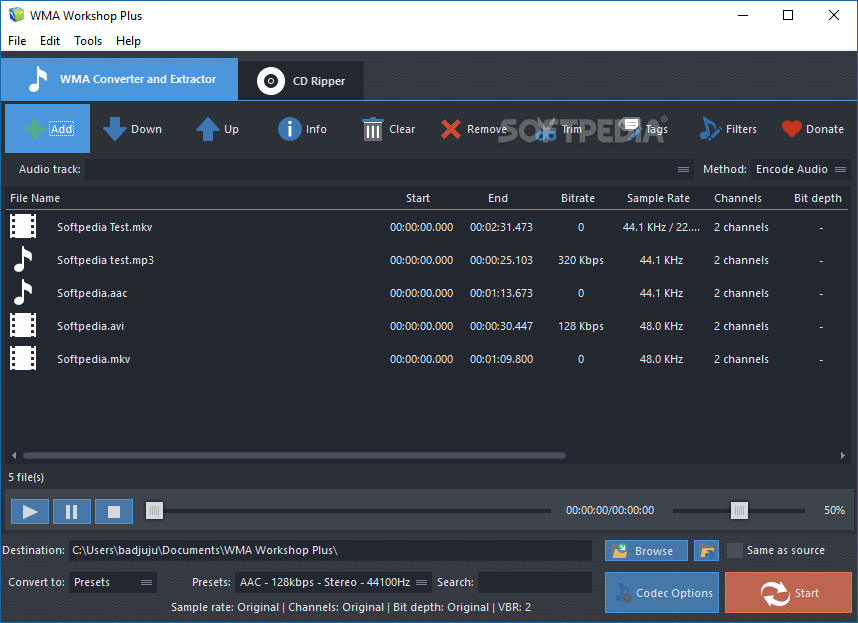Pause playback
Image resolution: width=858 pixels, height=623 pixels.
(x=72, y=511)
